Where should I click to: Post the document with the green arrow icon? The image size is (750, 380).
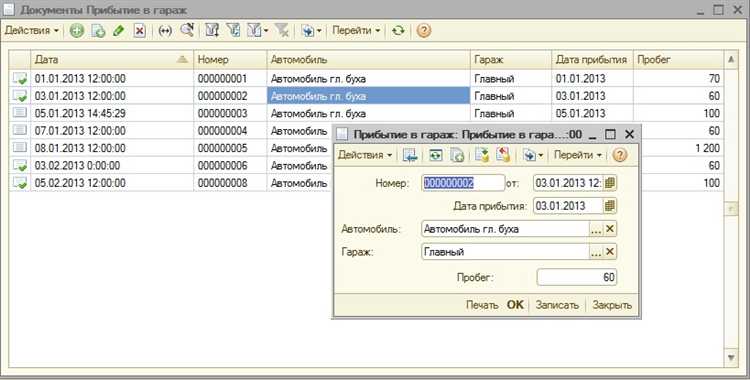coord(482,155)
